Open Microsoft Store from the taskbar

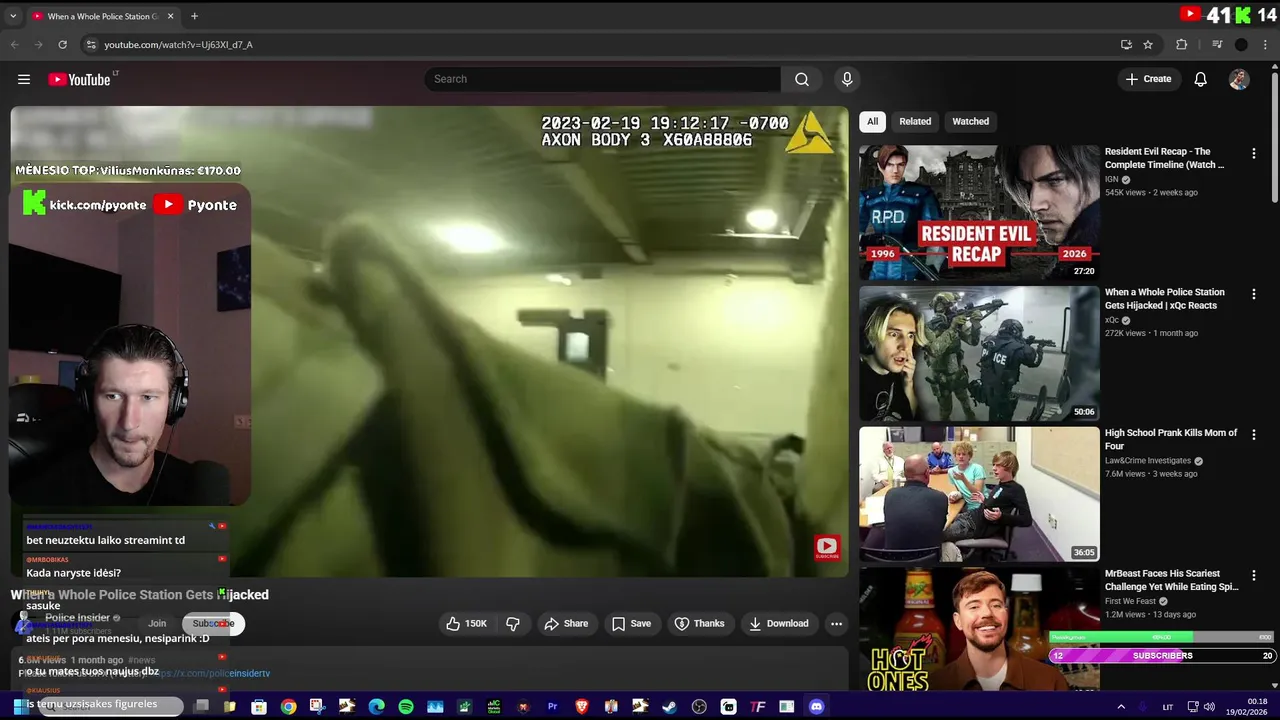pyautogui.click(x=259, y=707)
